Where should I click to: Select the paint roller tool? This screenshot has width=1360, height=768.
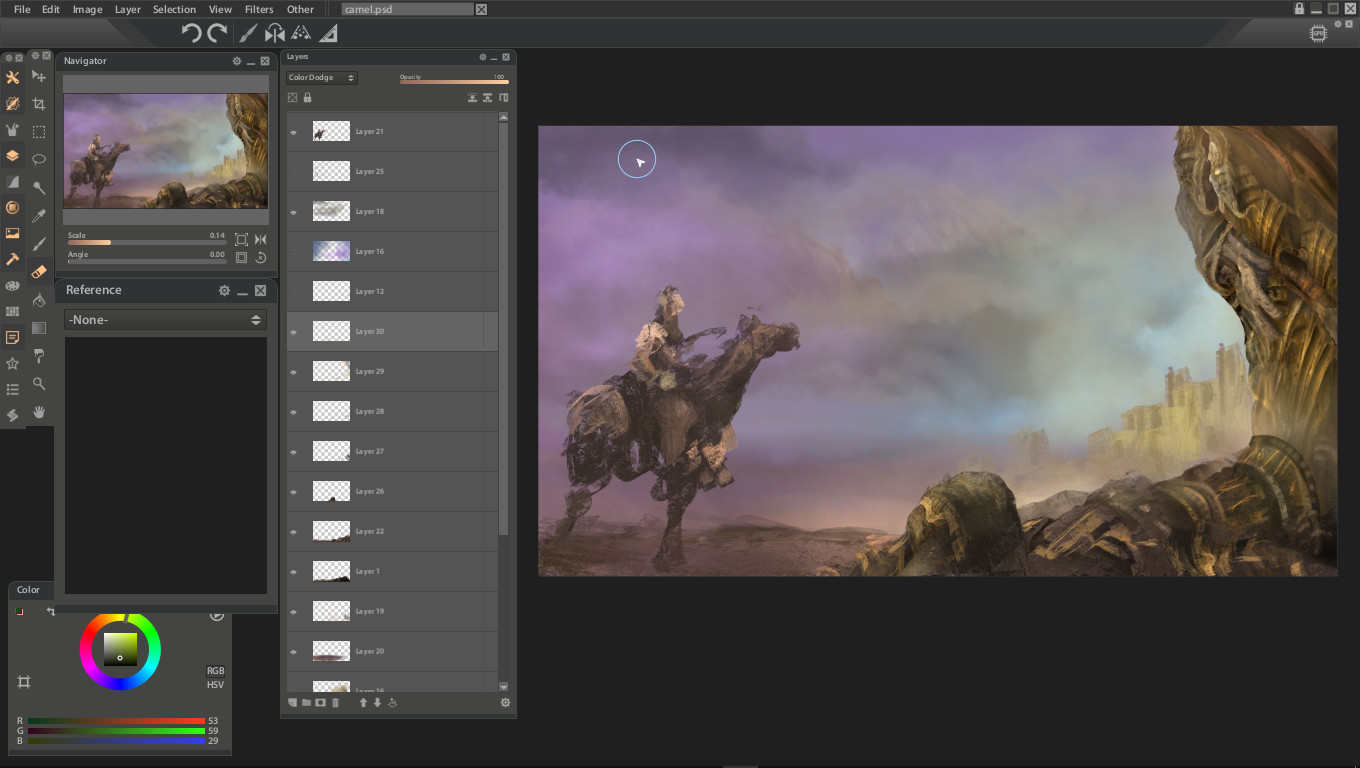[39, 356]
